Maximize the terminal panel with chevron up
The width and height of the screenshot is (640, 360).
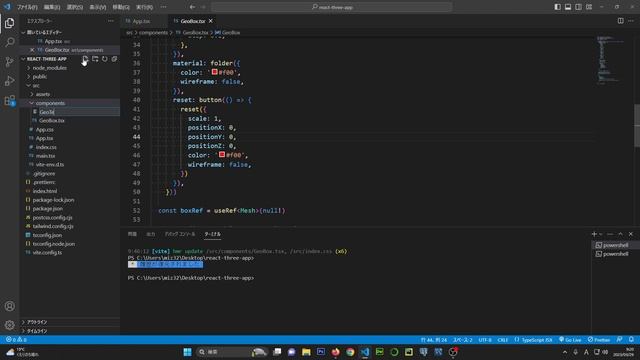[620, 234]
